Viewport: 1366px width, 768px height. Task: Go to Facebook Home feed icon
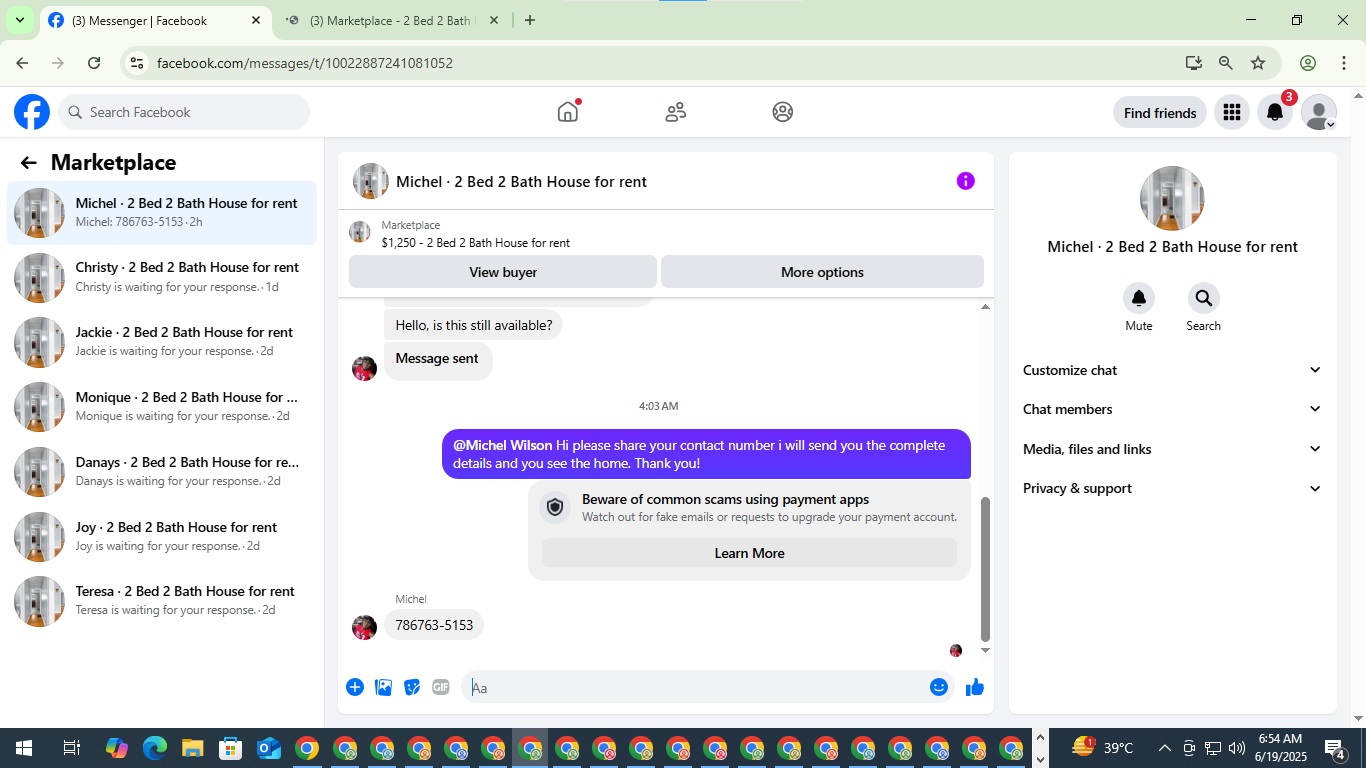568,112
